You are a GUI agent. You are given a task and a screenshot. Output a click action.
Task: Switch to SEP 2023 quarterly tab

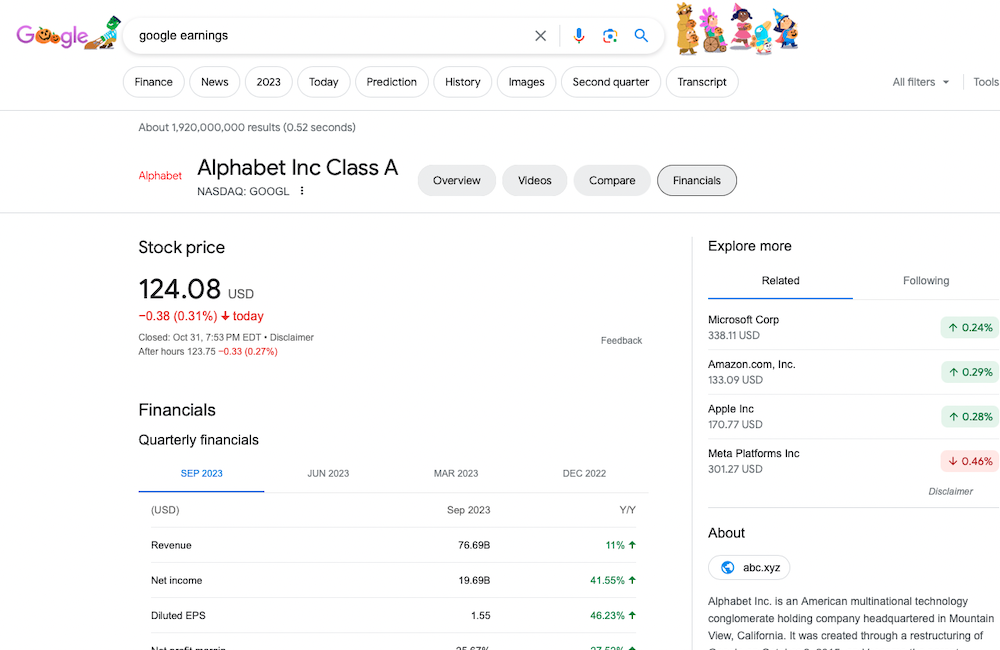[x=202, y=473]
